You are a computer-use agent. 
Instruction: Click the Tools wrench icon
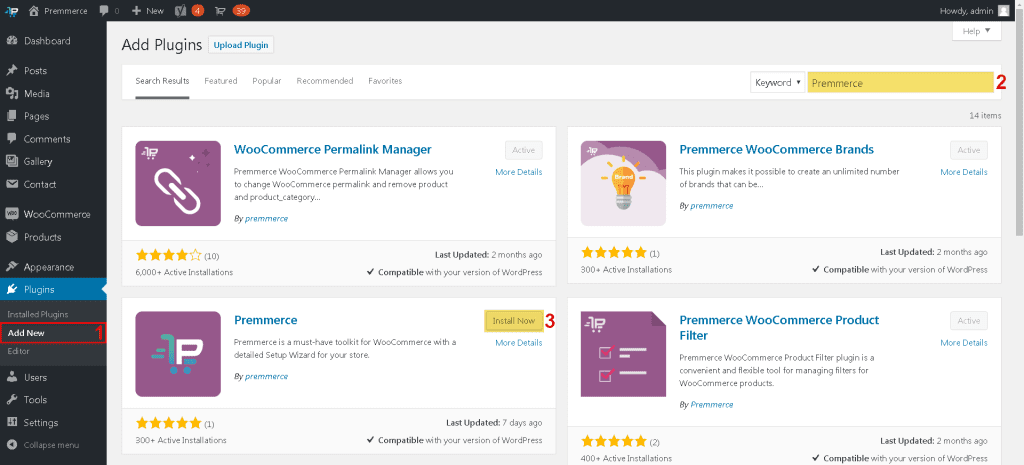(12, 400)
